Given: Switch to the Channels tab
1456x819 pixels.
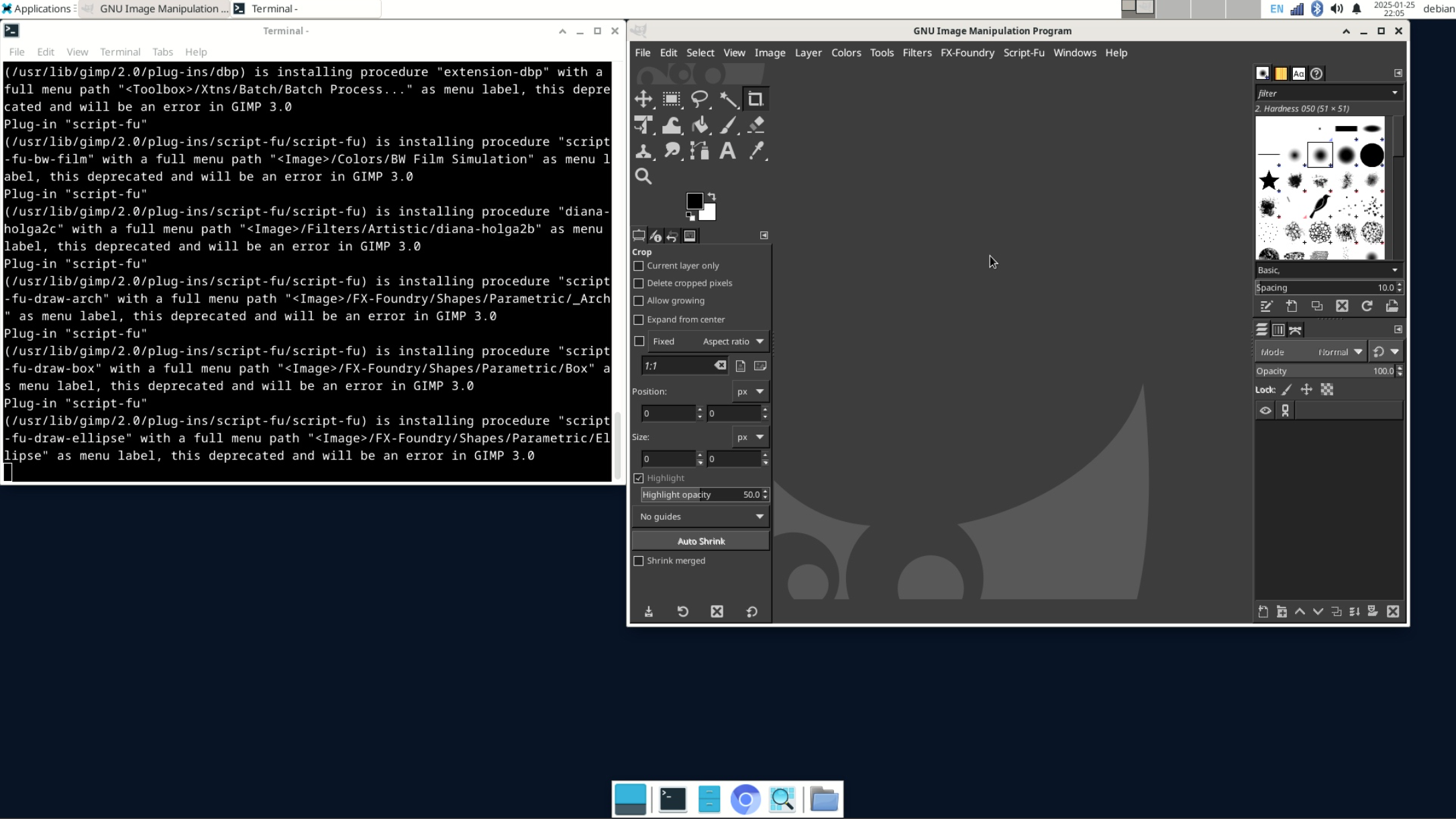Looking at the screenshot, I should point(1277,329).
